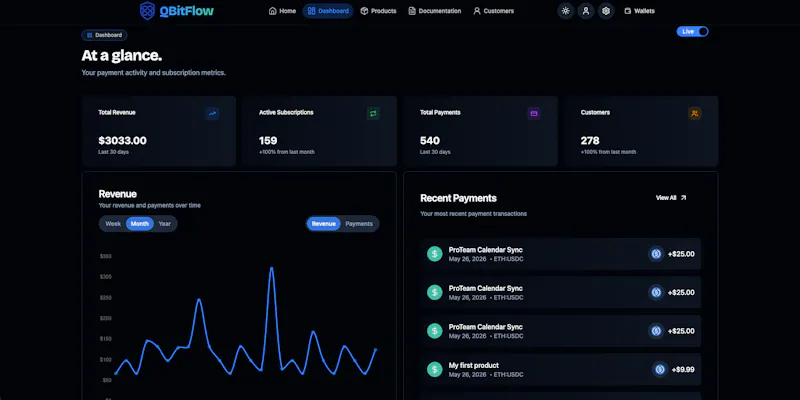The height and width of the screenshot is (400, 800).
Task: Click the 278 customers value
Action: 590,140
